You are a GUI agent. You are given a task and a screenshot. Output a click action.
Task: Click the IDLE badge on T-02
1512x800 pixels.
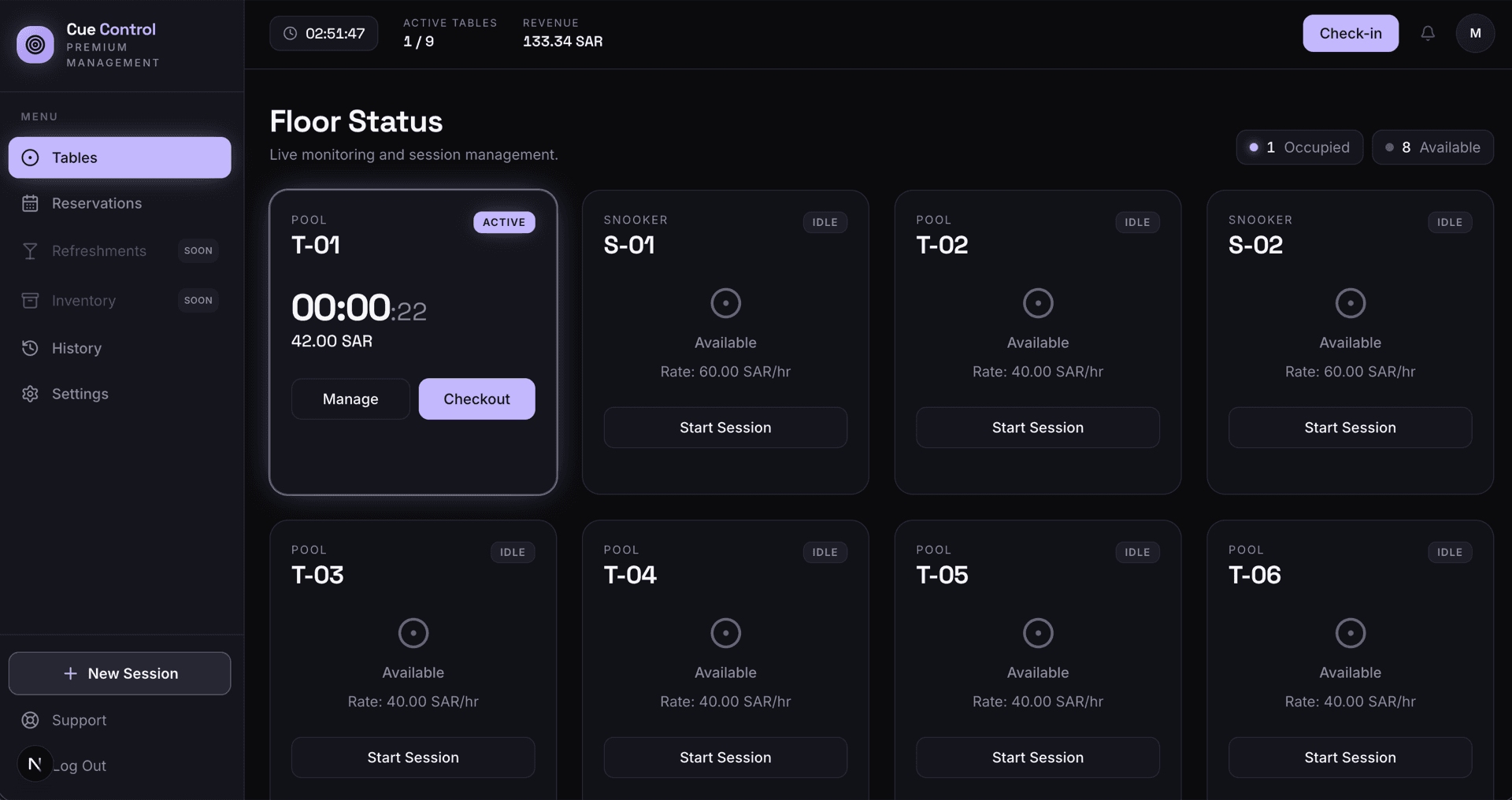(1137, 222)
